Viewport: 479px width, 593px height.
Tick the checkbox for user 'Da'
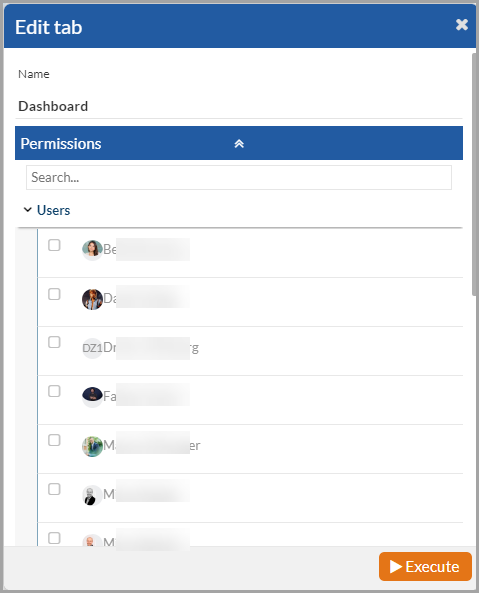[x=54, y=294]
